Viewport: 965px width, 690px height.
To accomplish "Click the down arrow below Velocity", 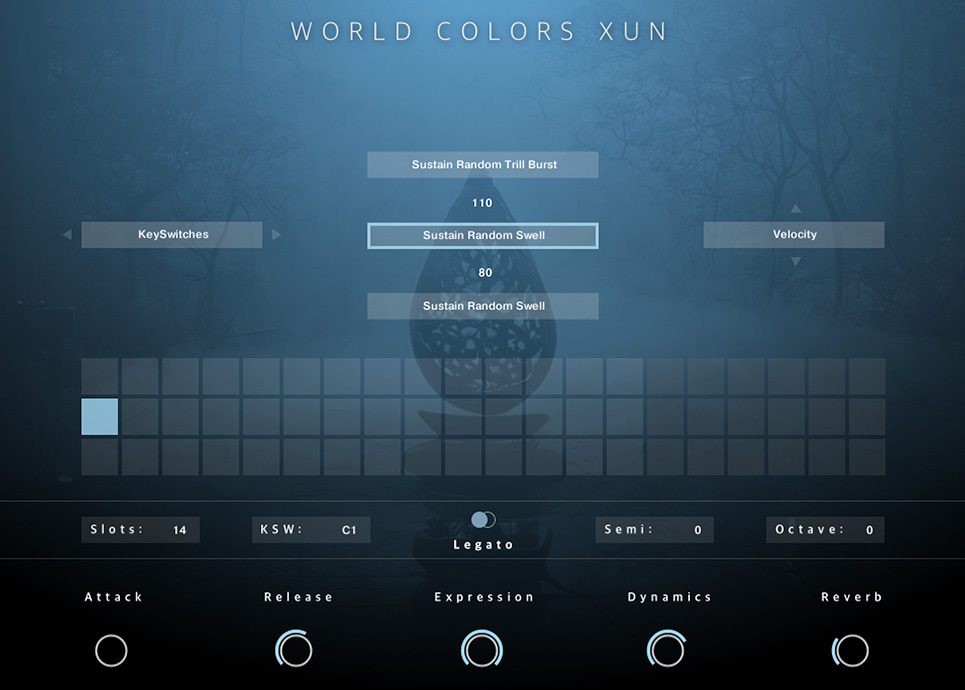I will tap(795, 261).
